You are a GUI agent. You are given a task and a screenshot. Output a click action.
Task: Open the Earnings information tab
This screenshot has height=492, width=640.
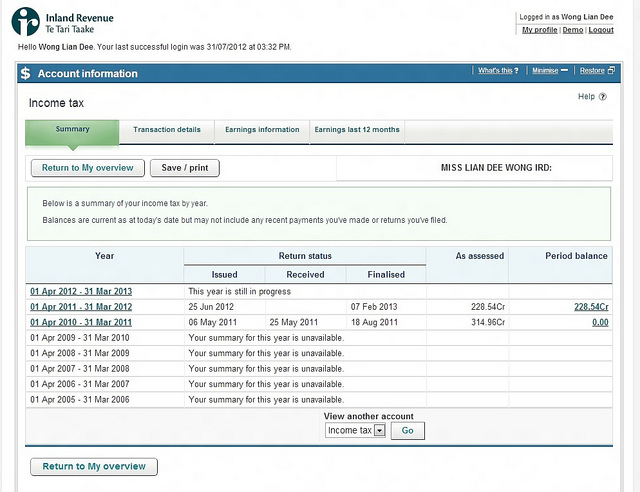click(x=261, y=130)
